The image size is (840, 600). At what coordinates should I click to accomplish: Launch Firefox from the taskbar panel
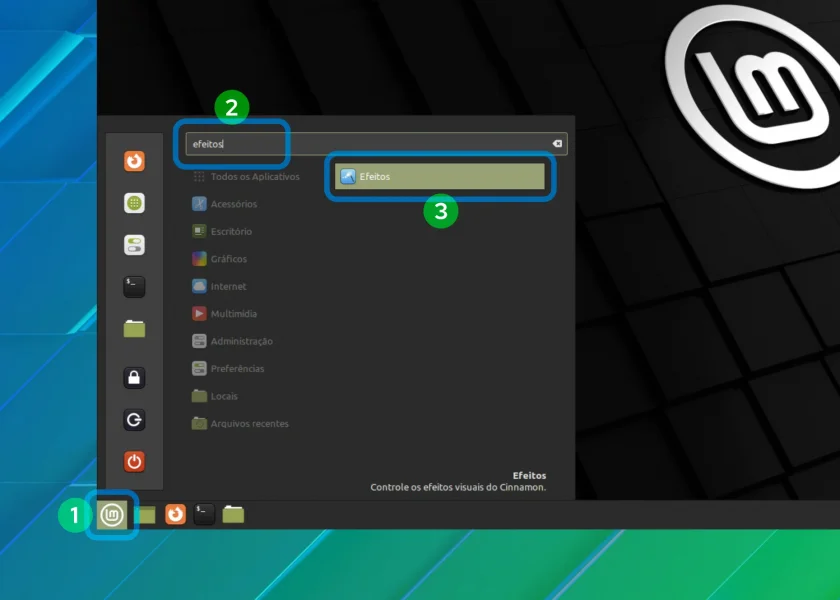pyautogui.click(x=175, y=514)
